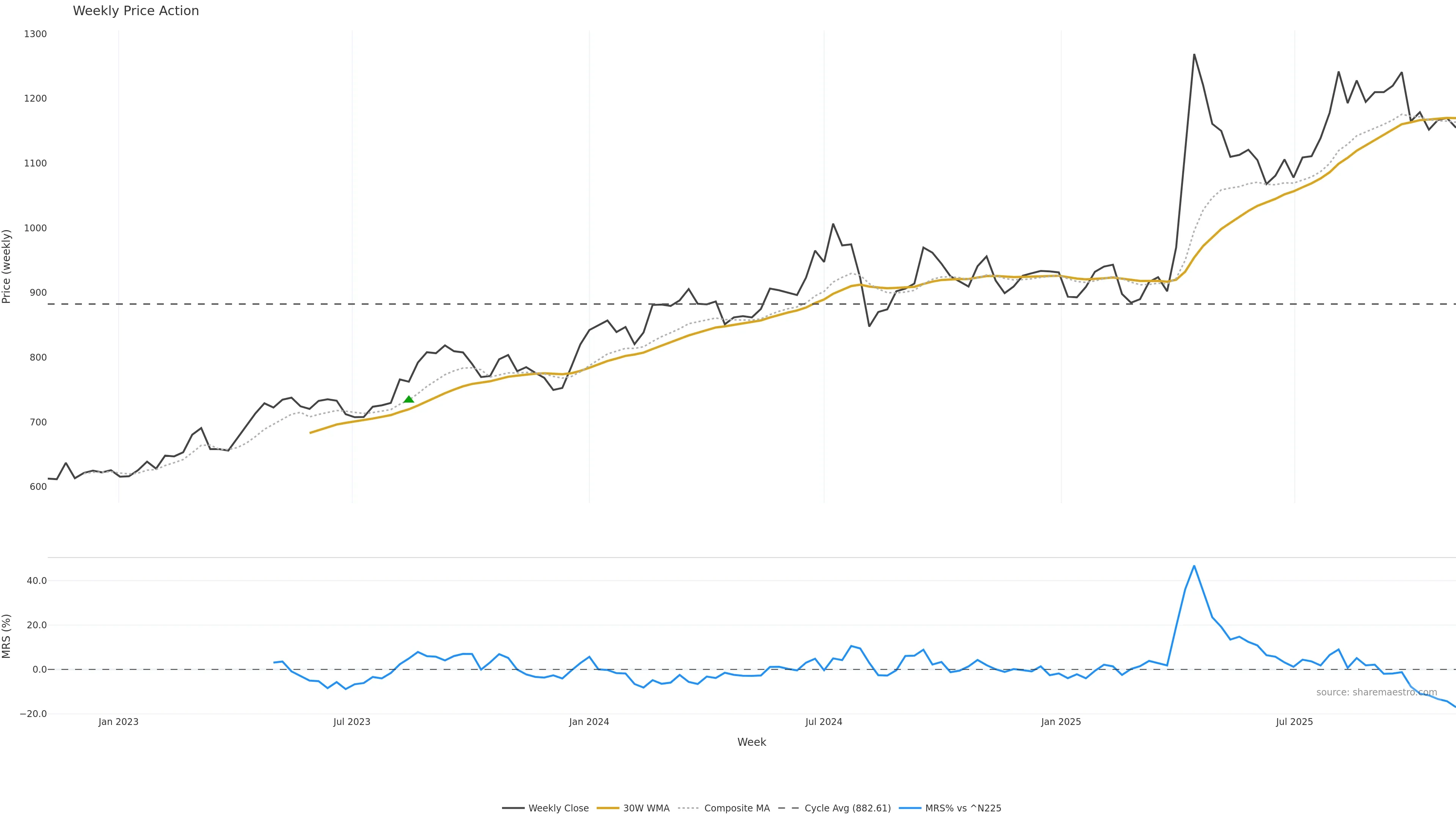Click the Price (weekly) y-axis label

pos(7,266)
